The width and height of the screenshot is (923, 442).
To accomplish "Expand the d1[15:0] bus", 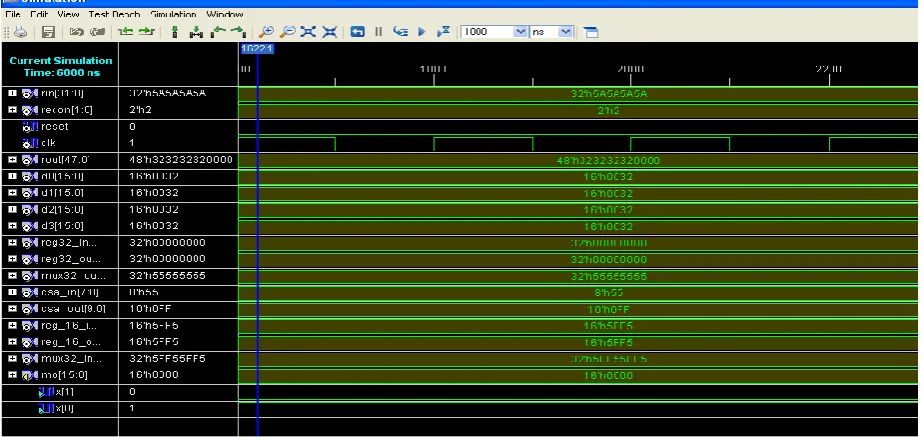I will click(x=12, y=192).
